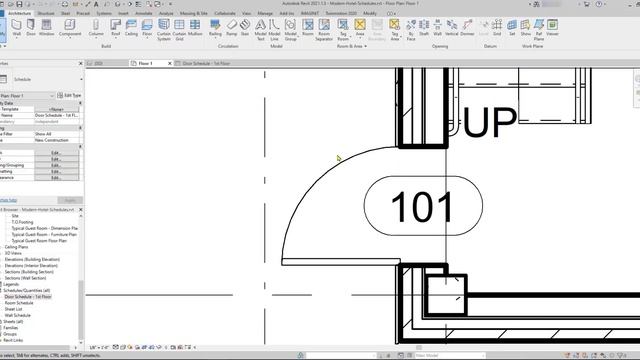Click the Edit Type button

69,95
